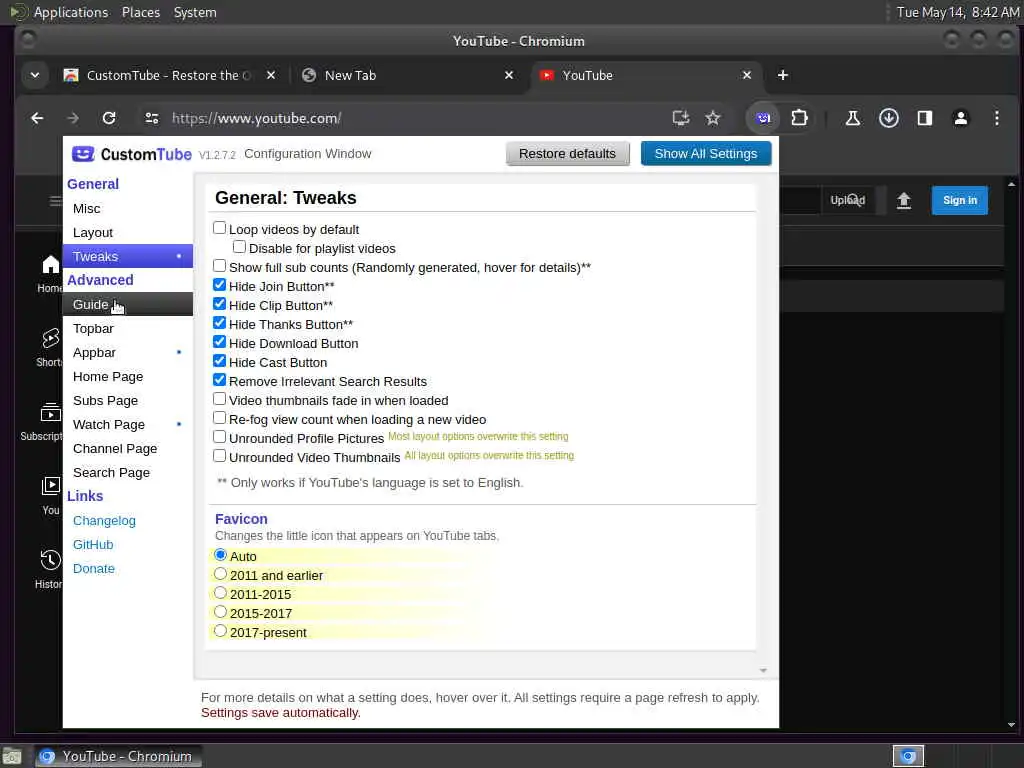Enable Re-fog view count option
Image resolution: width=1024 pixels, height=768 pixels.
(219, 417)
